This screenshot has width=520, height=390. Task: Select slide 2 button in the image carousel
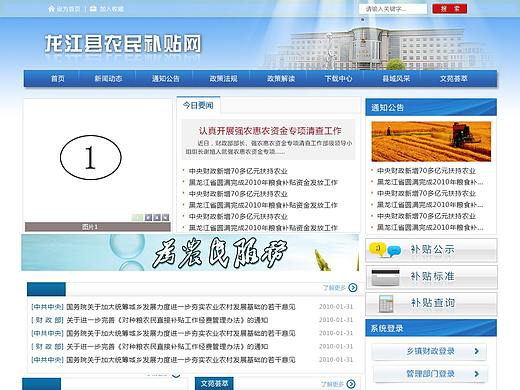149,218
